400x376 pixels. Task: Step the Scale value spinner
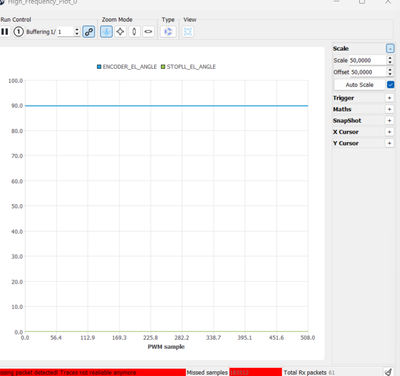click(x=390, y=60)
